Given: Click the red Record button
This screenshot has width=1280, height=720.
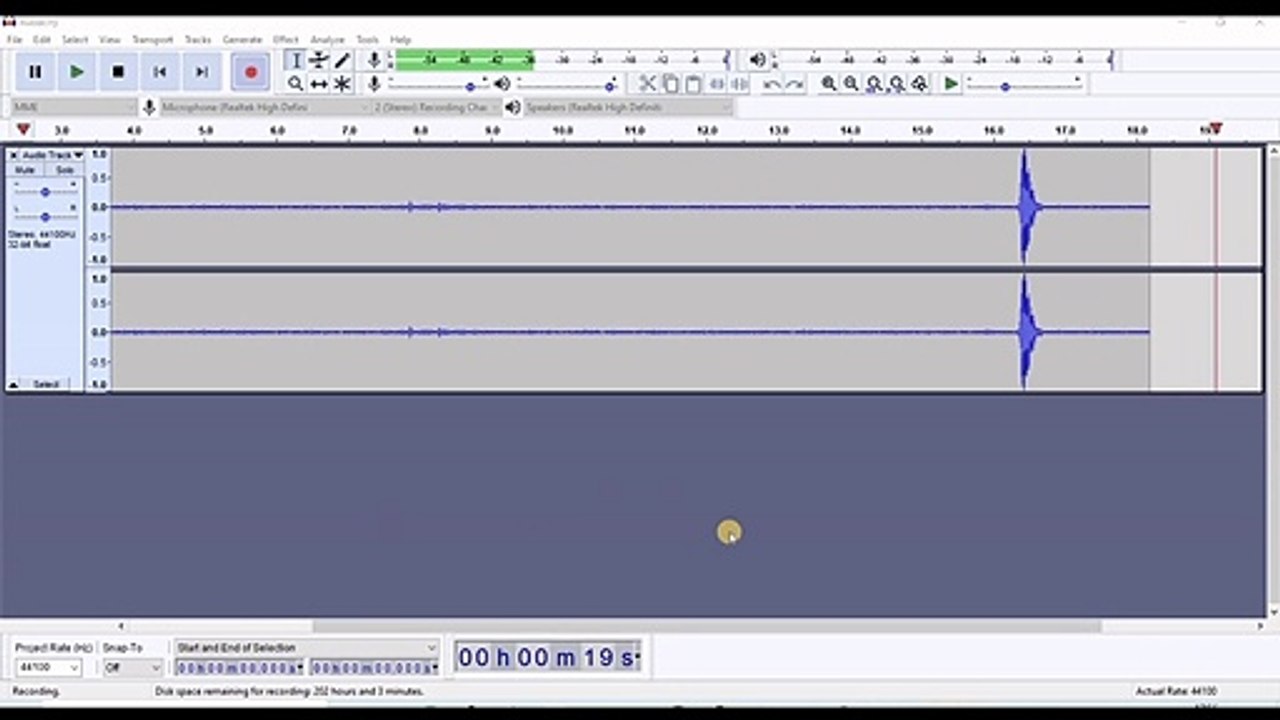Looking at the screenshot, I should click(x=250, y=72).
